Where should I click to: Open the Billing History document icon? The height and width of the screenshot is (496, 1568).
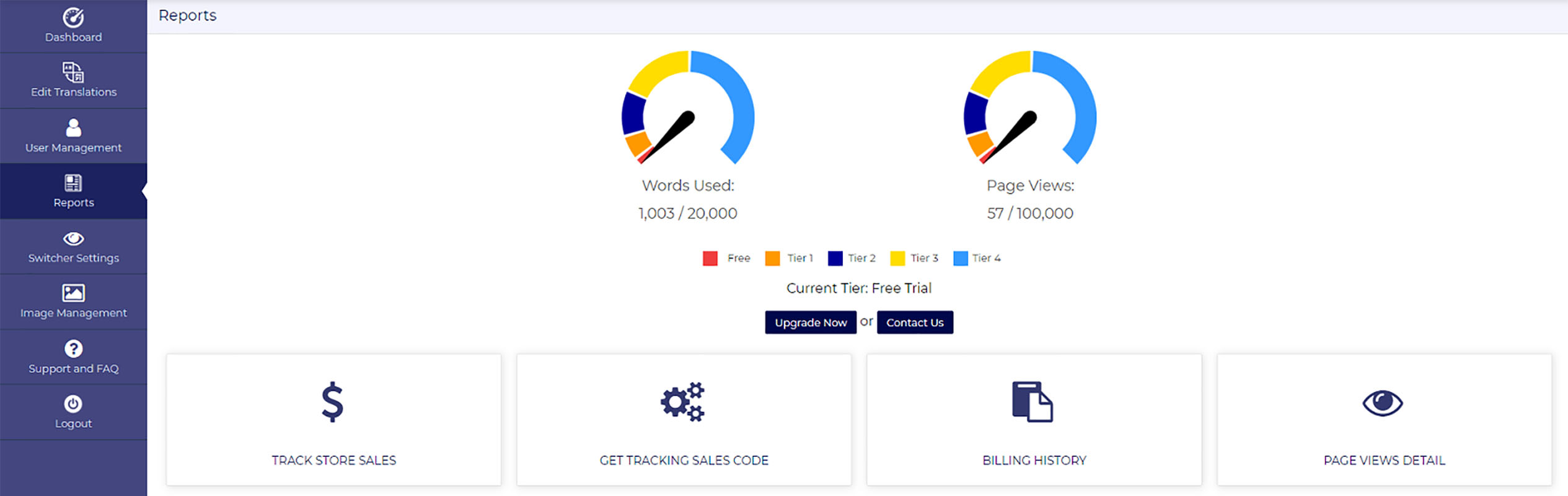pos(1032,402)
